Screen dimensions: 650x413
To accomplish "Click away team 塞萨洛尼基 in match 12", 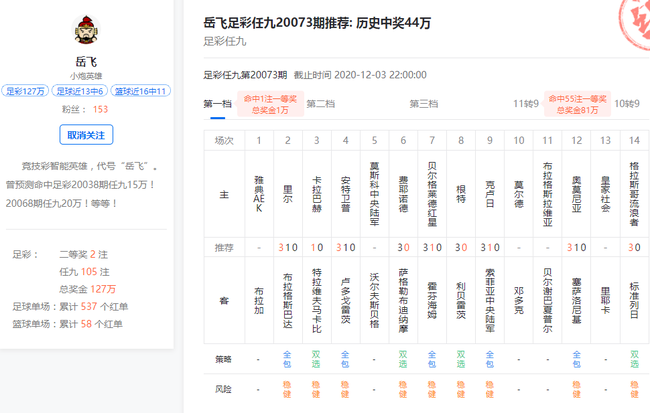I will [x=577, y=301].
